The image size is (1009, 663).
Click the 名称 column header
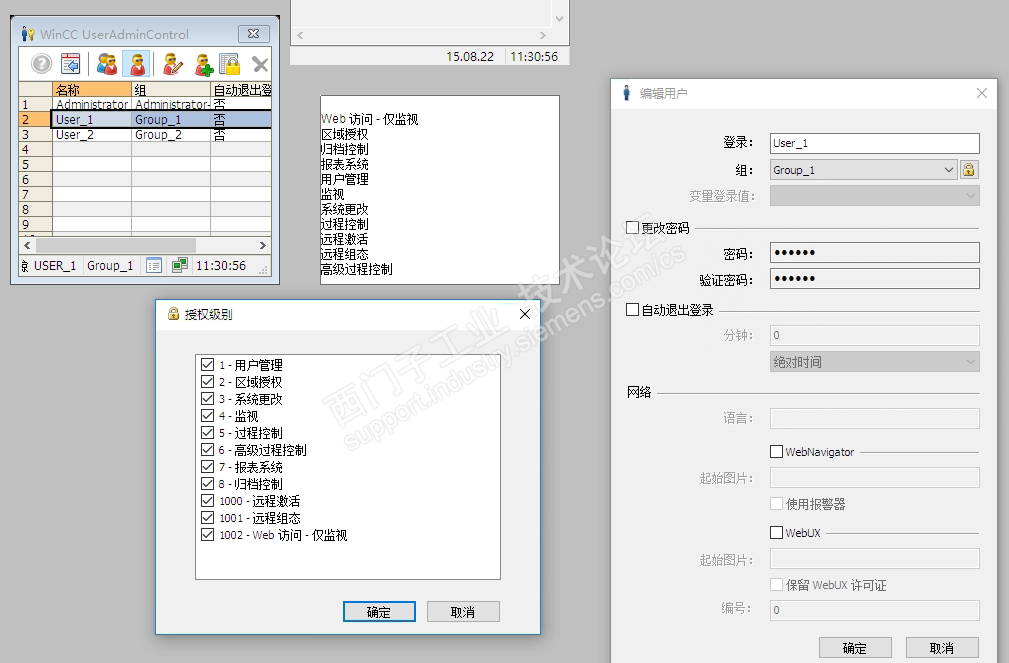point(91,89)
